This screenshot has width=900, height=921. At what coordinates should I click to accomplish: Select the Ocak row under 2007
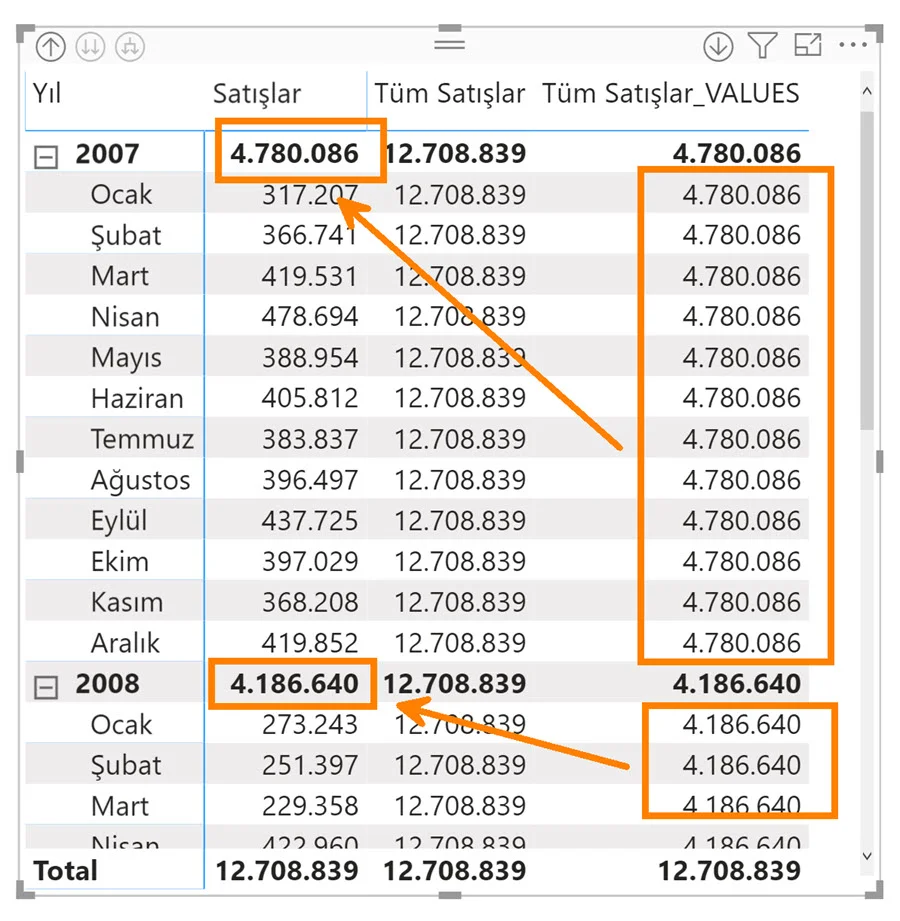point(122,194)
